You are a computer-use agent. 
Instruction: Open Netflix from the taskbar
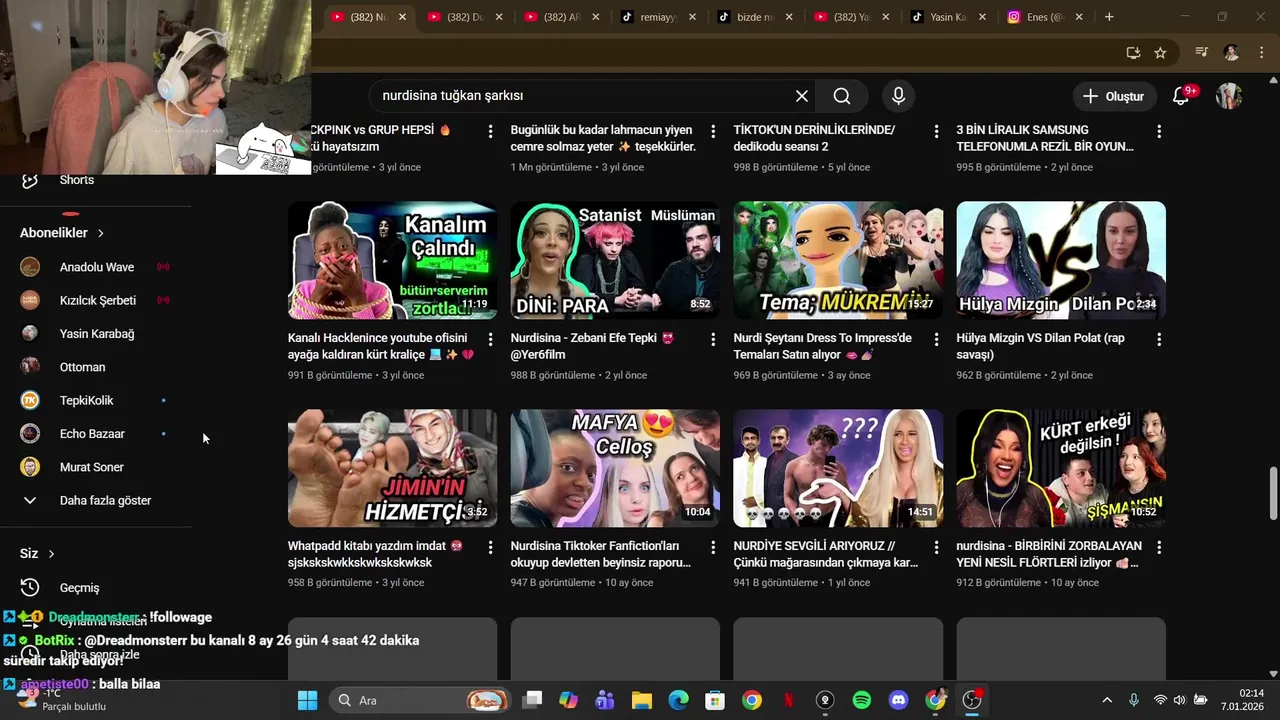click(x=789, y=700)
